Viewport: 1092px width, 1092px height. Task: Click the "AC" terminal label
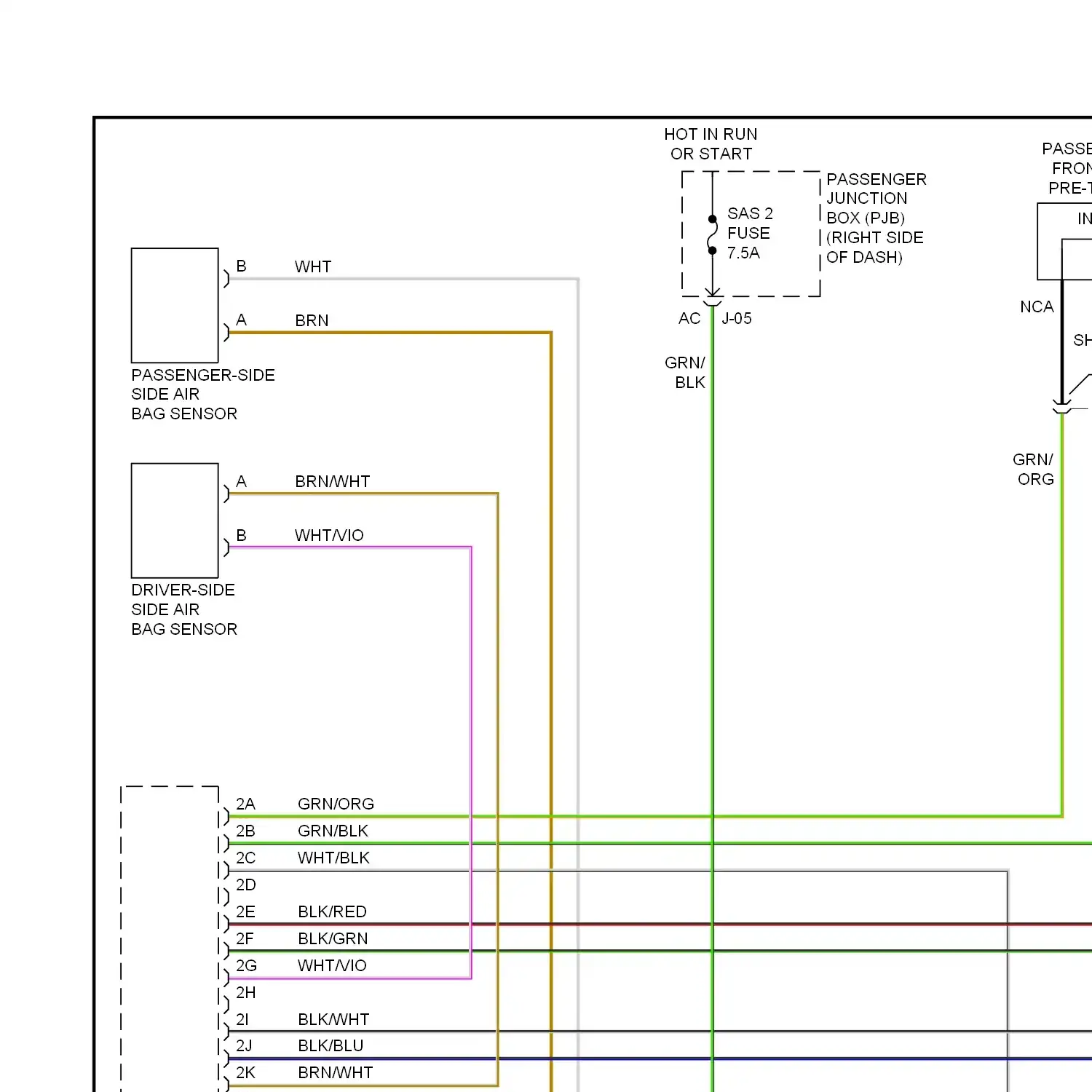click(689, 318)
